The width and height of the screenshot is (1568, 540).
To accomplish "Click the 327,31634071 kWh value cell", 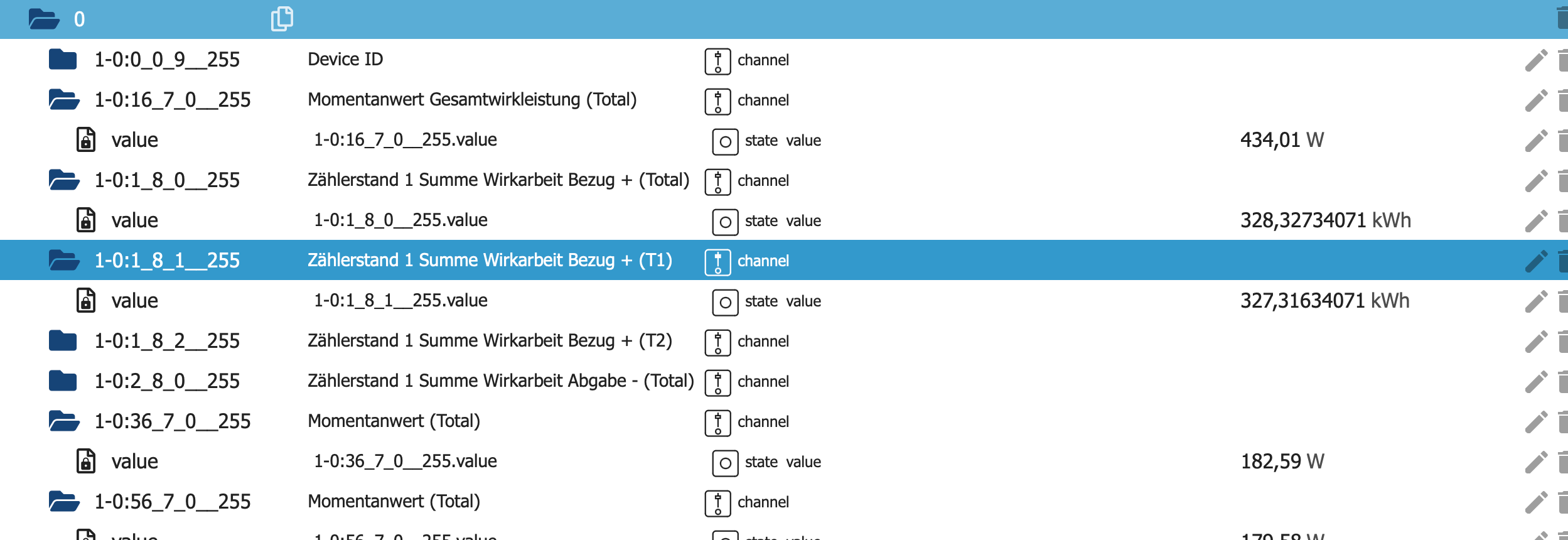I will tap(1324, 301).
